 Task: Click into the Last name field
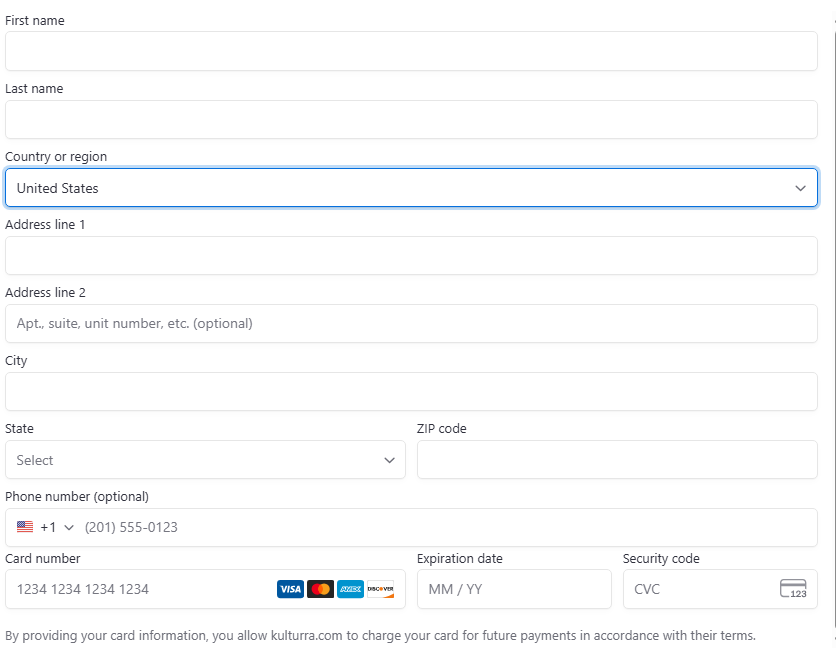coord(411,119)
